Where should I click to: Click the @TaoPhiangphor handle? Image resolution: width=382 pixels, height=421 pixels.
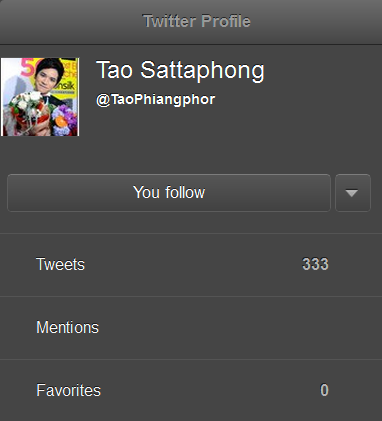[x=155, y=99]
